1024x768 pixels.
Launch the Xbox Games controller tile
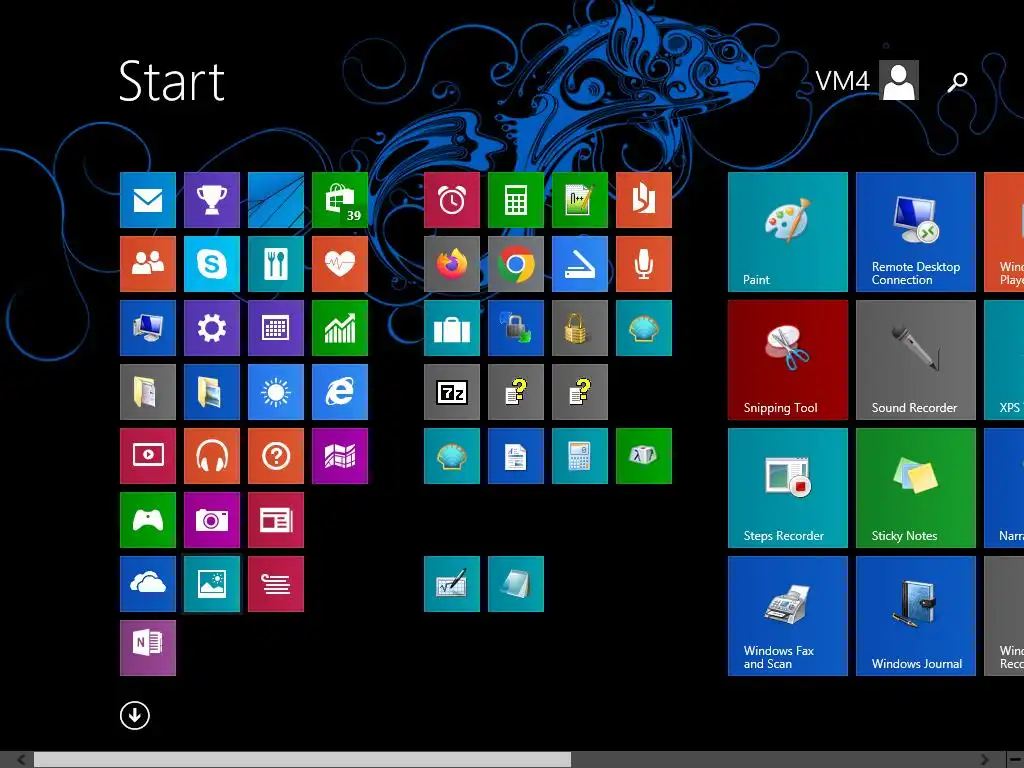click(148, 520)
